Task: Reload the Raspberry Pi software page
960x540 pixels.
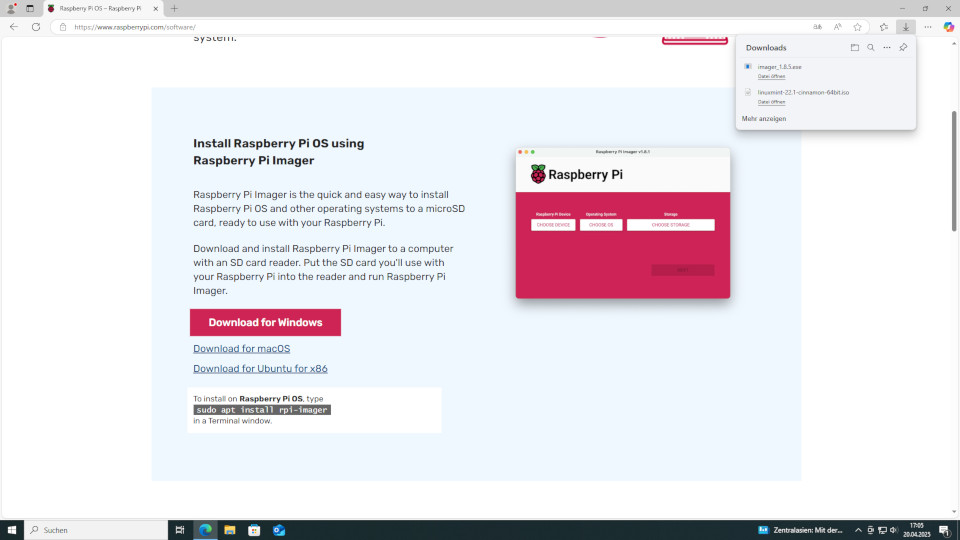Action: [x=36, y=27]
